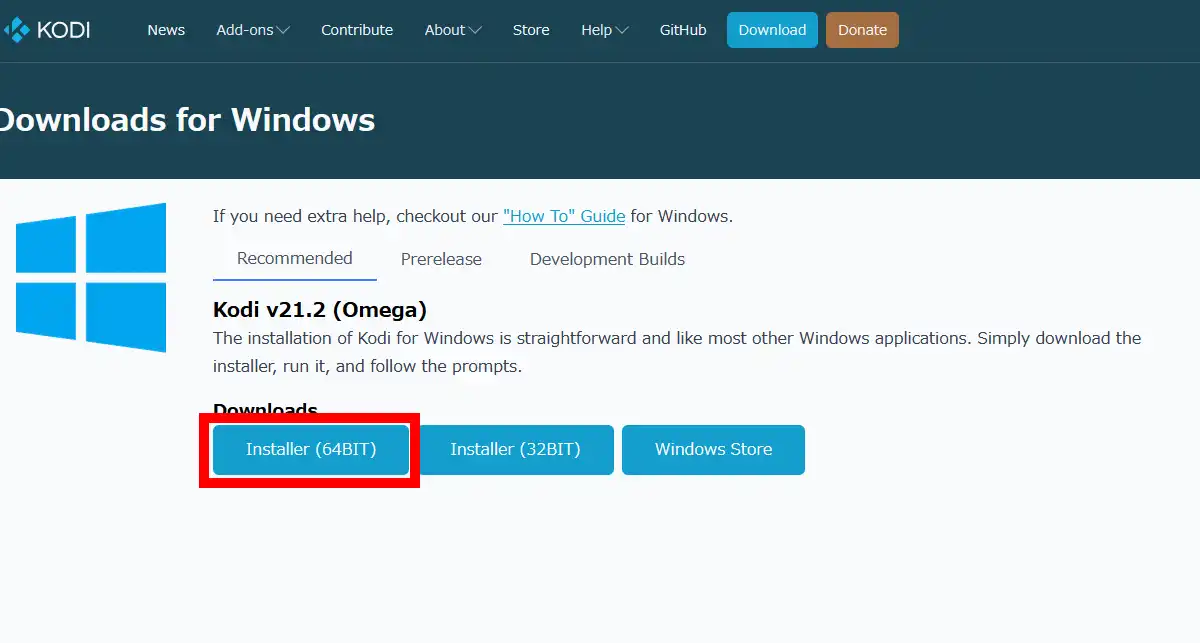Switch to the Development Builds tab
Image resolution: width=1200 pixels, height=643 pixels.
point(607,260)
